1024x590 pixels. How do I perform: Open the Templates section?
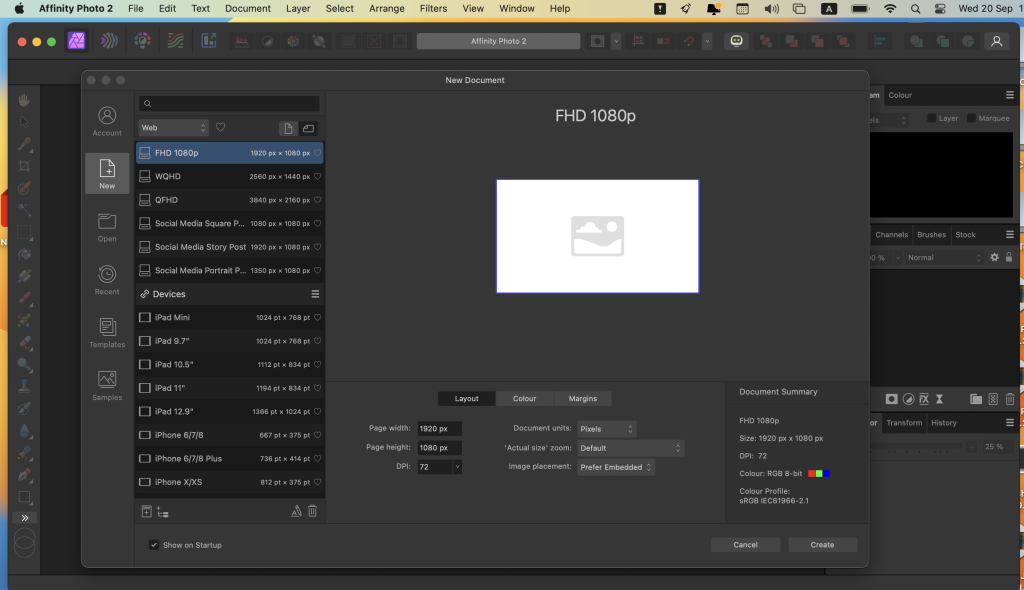tap(107, 333)
